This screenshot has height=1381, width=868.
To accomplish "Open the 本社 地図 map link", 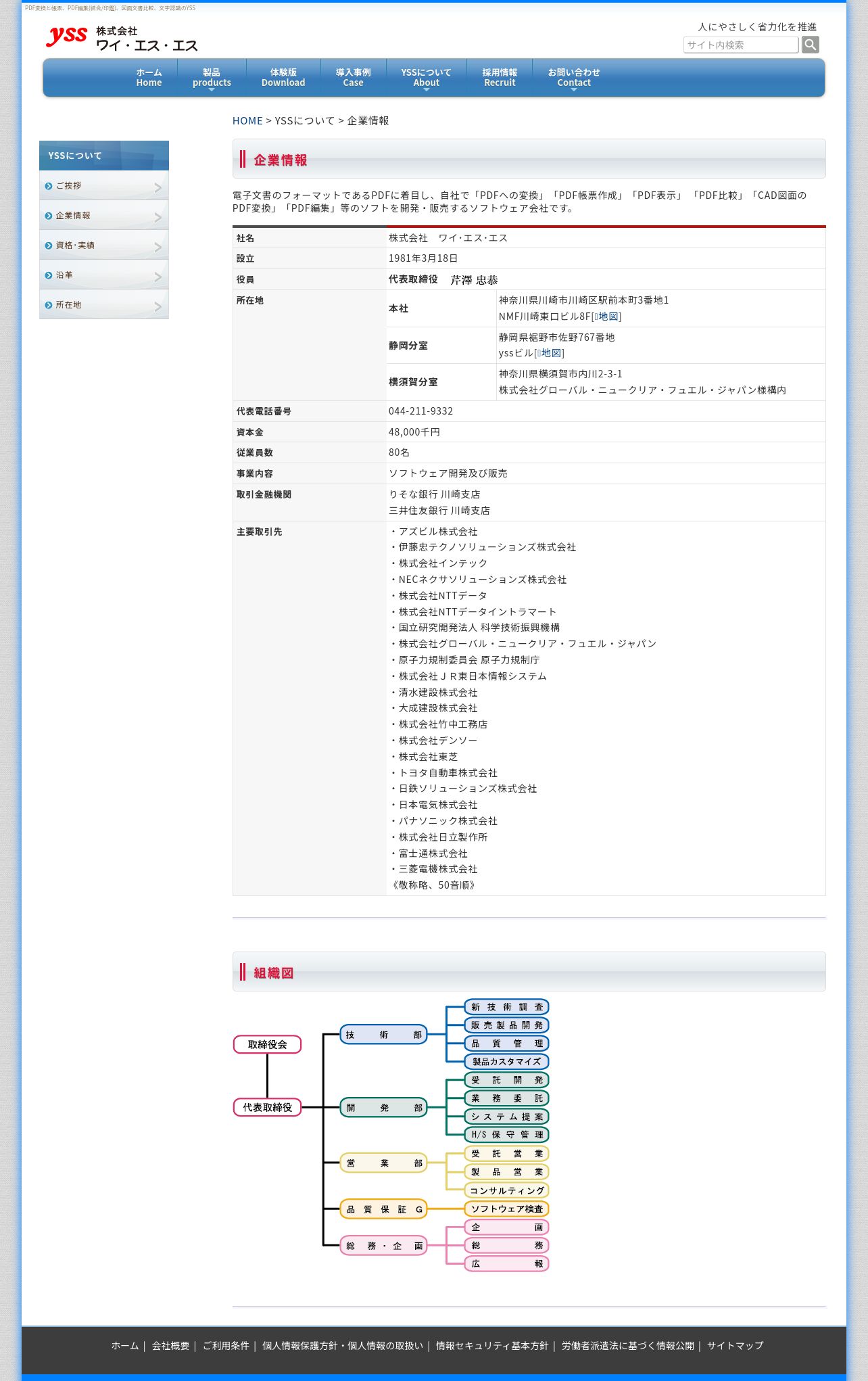I will click(608, 317).
